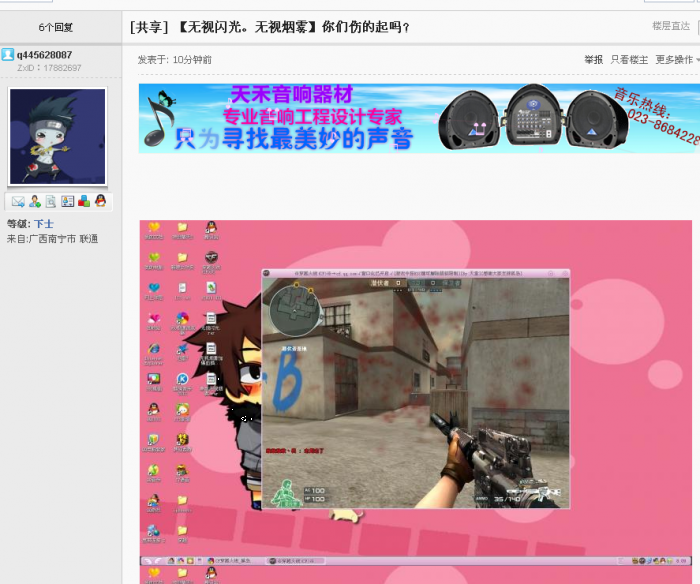The height and width of the screenshot is (584, 700).
Task: Select 只看楼主 to filter posts
Action: pos(629,59)
